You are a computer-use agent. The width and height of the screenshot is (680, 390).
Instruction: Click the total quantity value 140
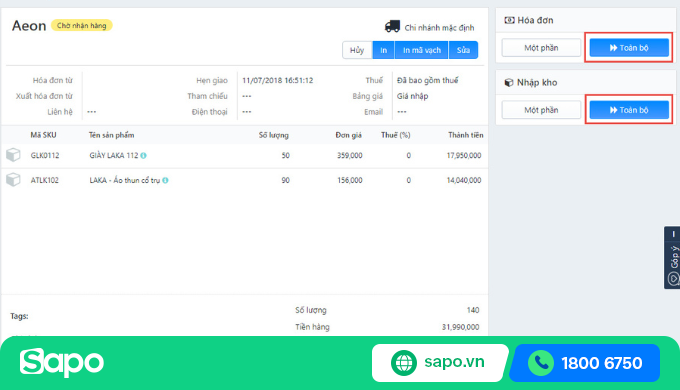(473, 310)
